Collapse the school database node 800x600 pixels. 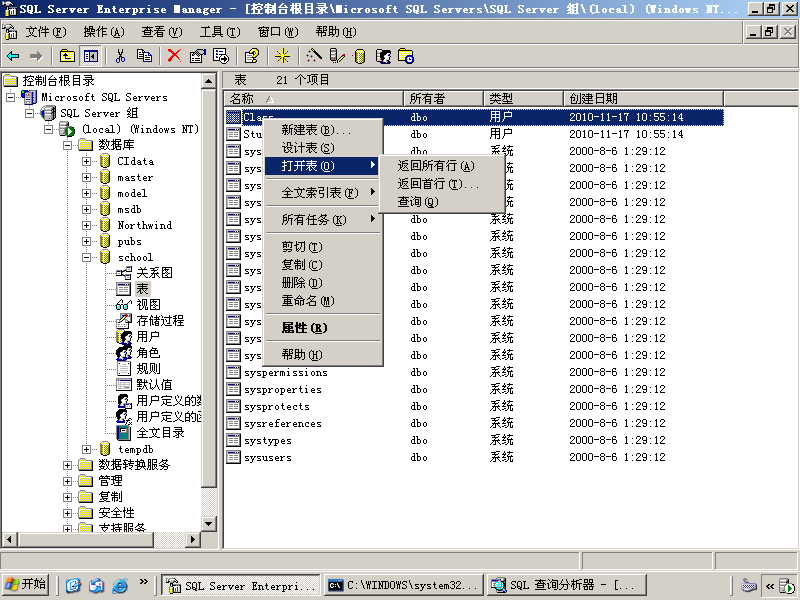pos(87,257)
